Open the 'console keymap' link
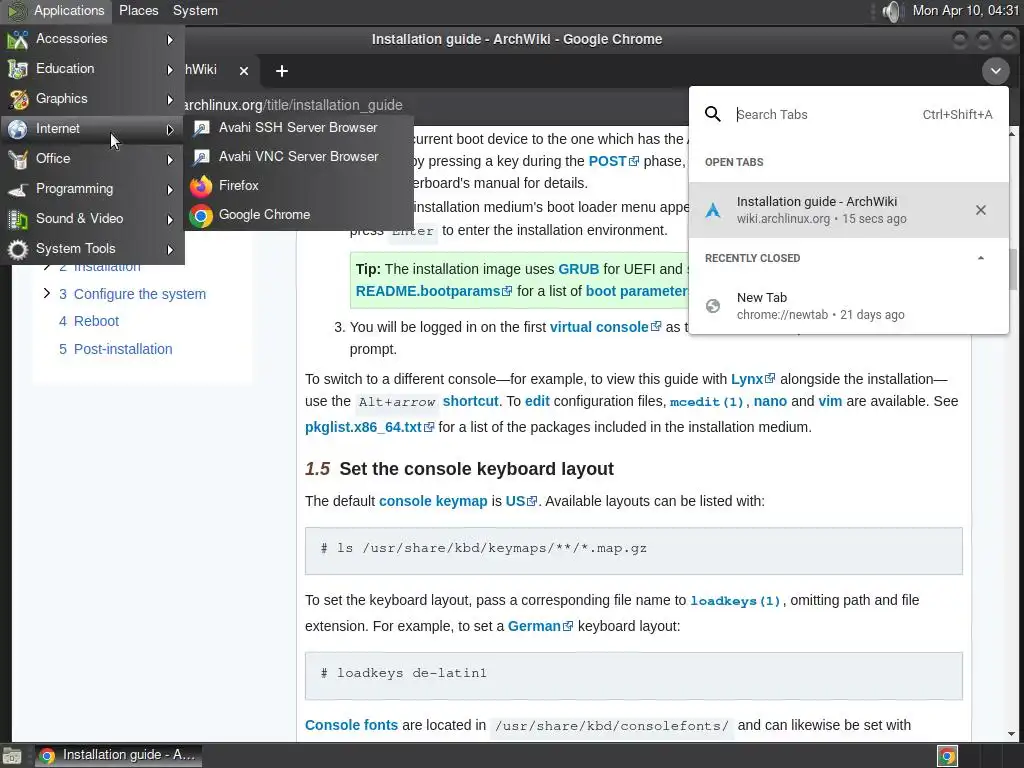1024x768 pixels. (x=433, y=502)
